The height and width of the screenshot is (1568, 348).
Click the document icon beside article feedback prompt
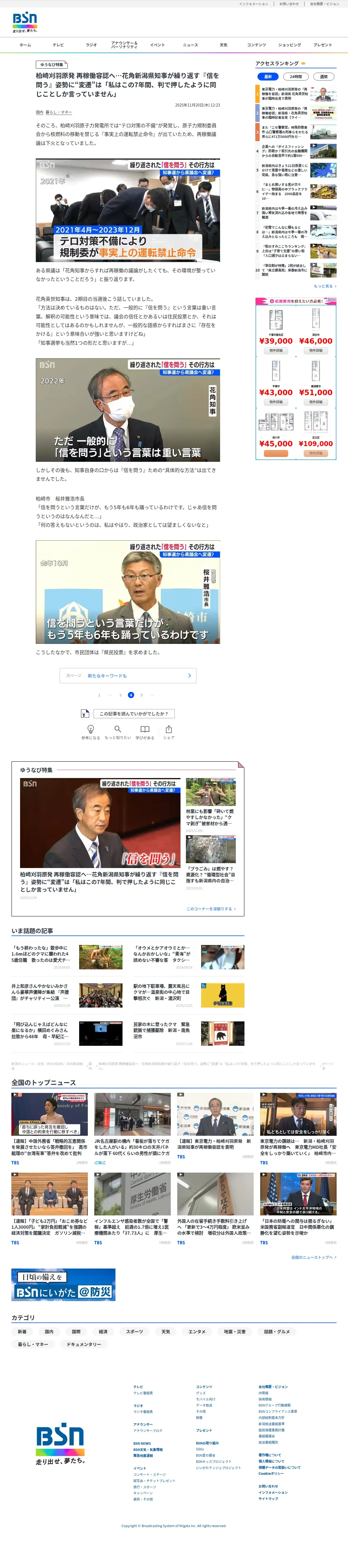tap(85, 713)
